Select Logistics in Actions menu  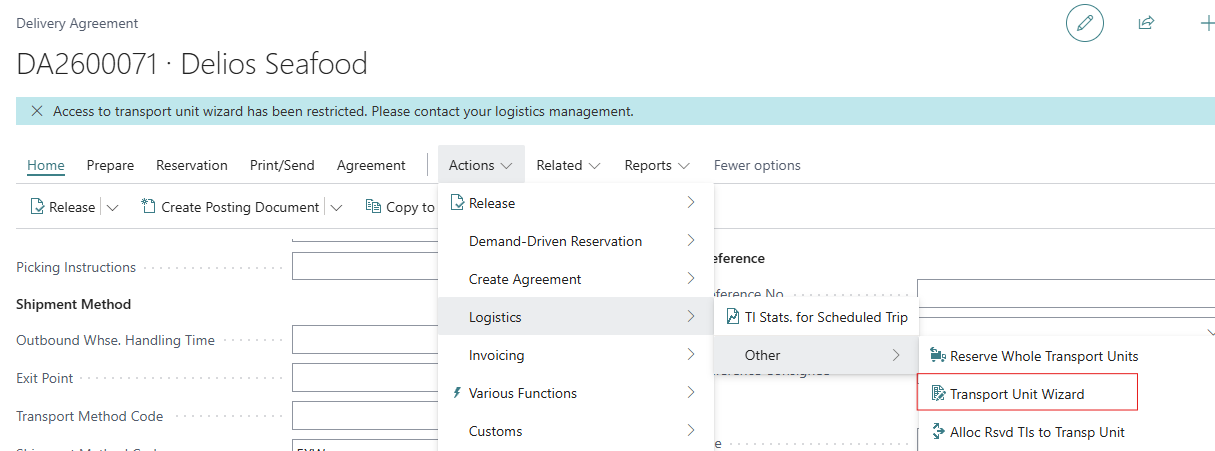(576, 317)
